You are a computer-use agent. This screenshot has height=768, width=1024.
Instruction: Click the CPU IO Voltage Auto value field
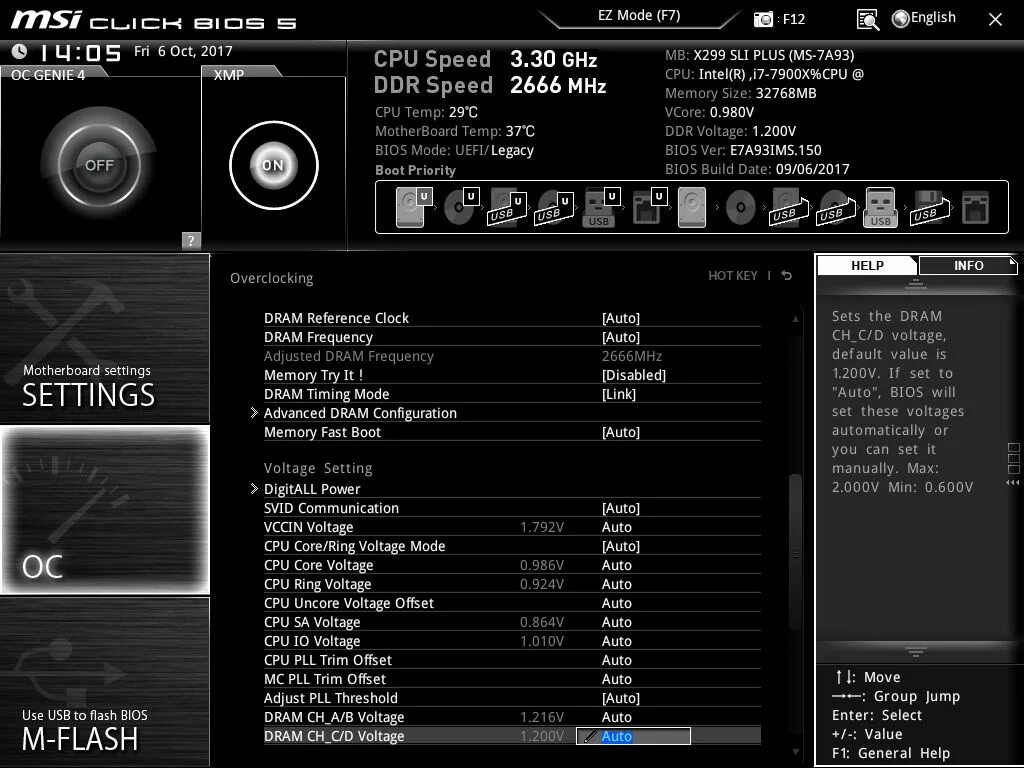[616, 641]
